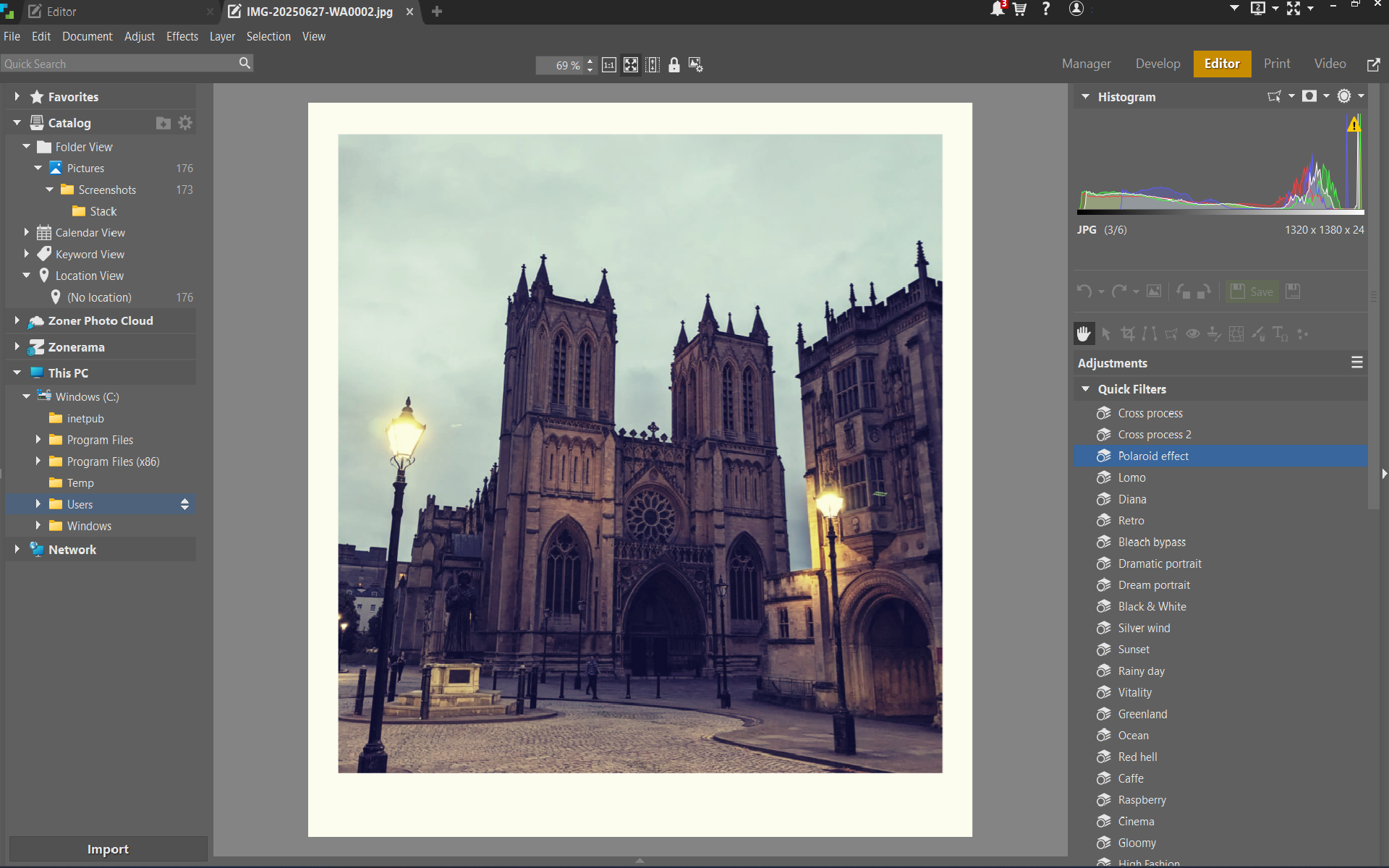Open the notifications bell

click(998, 9)
